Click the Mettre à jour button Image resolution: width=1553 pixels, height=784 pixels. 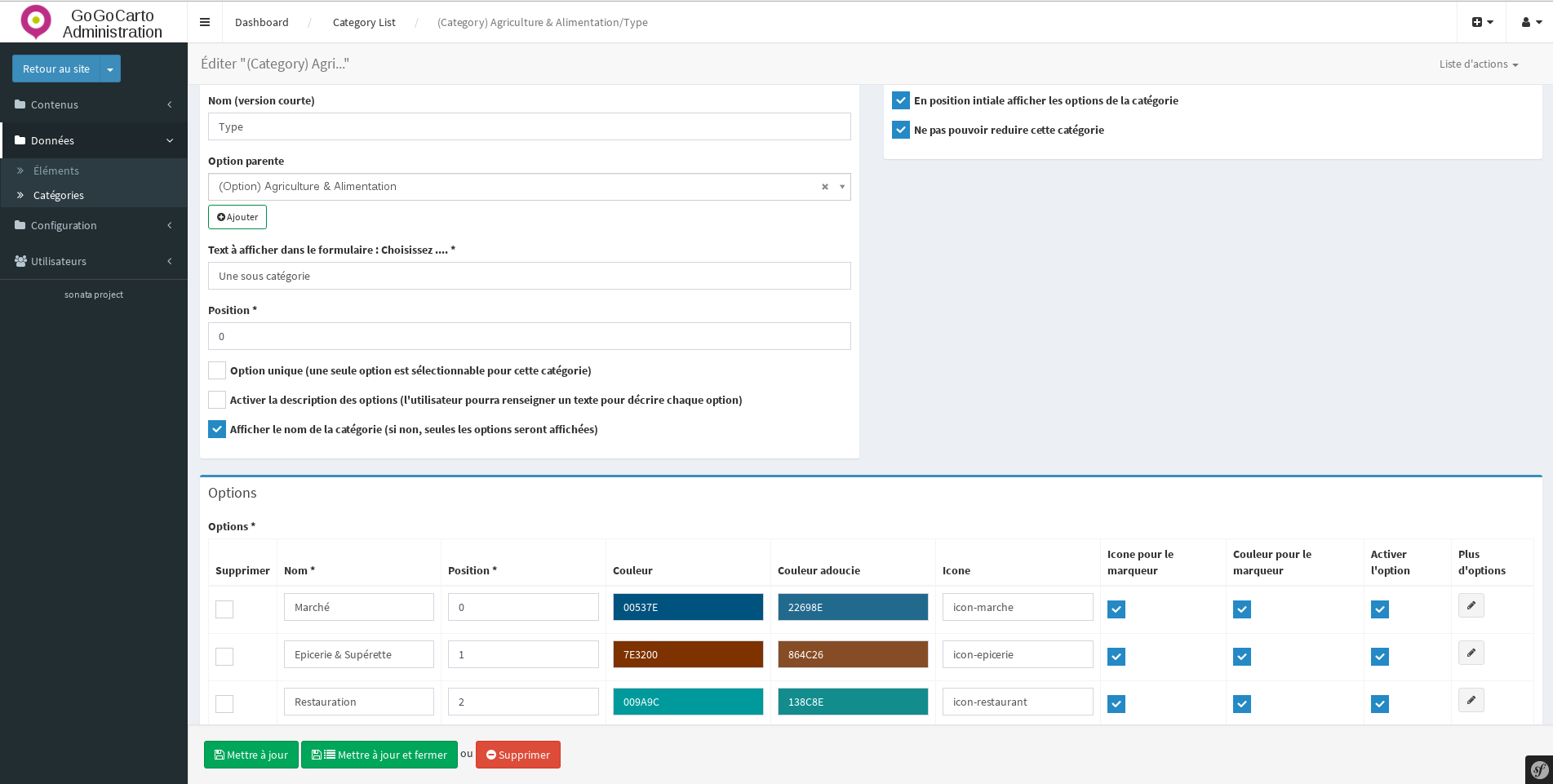click(251, 755)
